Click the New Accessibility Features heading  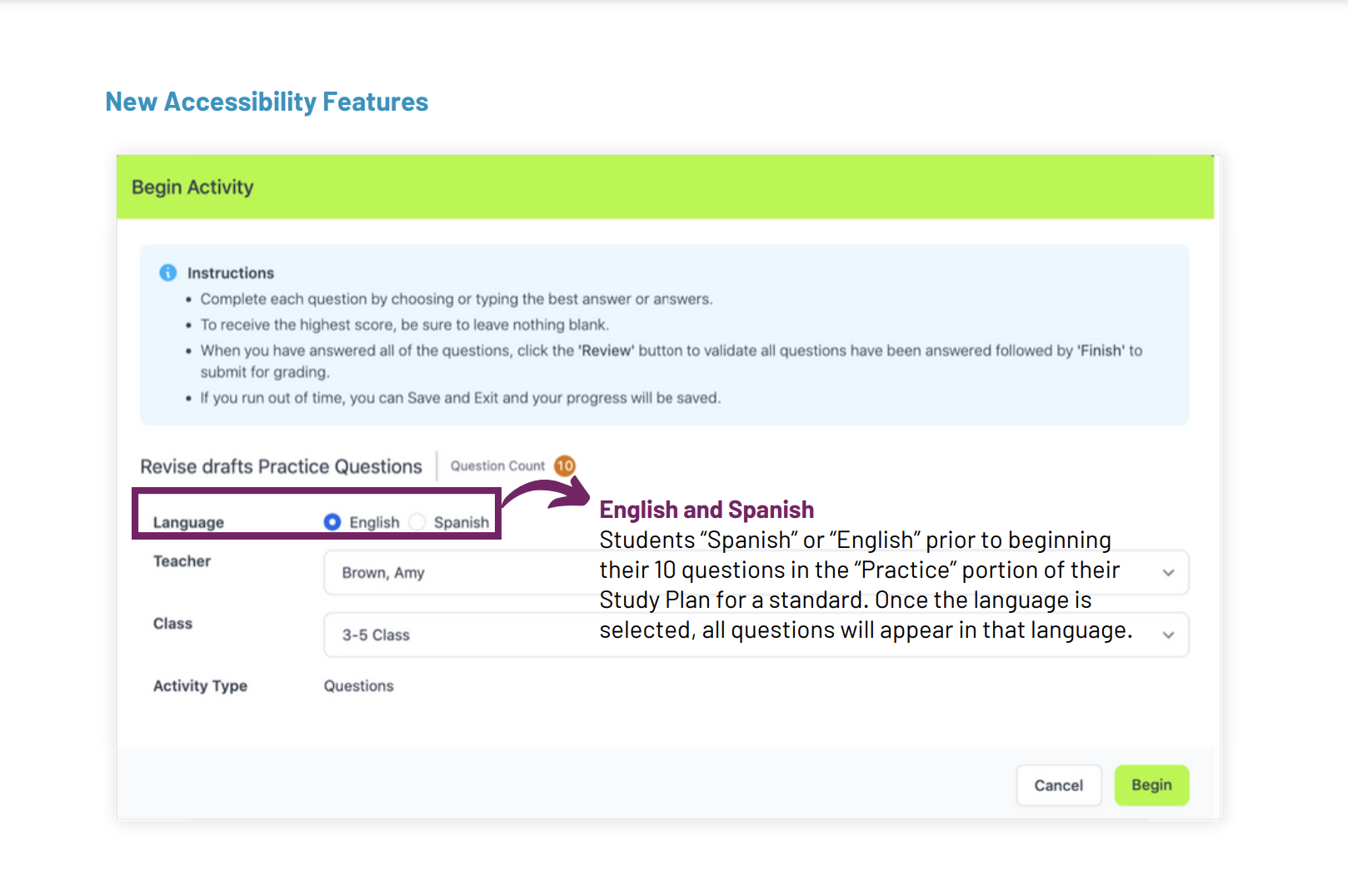[267, 102]
